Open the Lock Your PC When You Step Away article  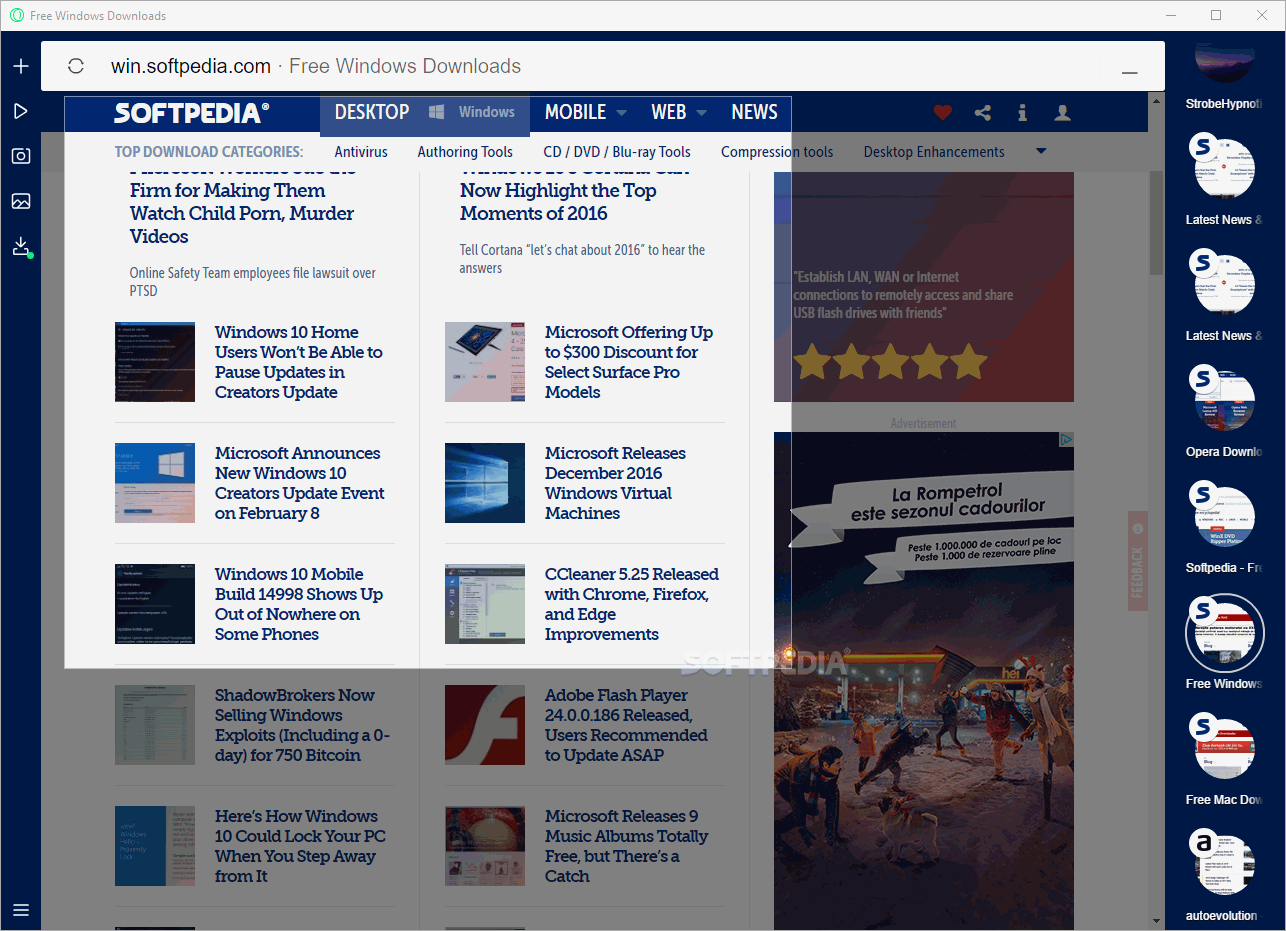coord(300,846)
